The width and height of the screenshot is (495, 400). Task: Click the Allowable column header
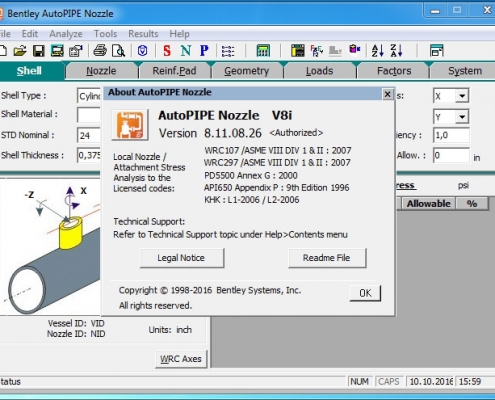(429, 203)
